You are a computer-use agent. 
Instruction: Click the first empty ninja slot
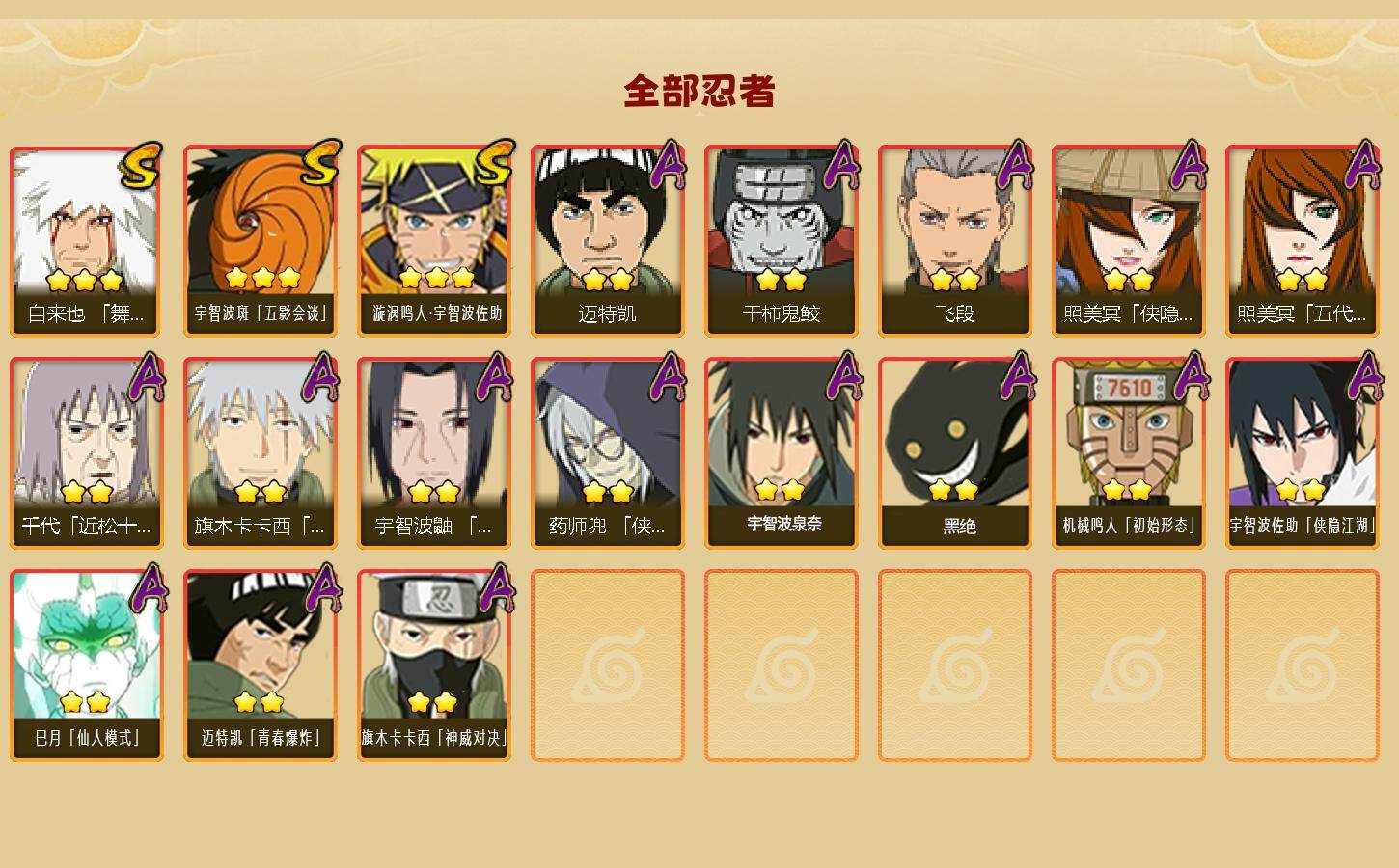point(608,665)
